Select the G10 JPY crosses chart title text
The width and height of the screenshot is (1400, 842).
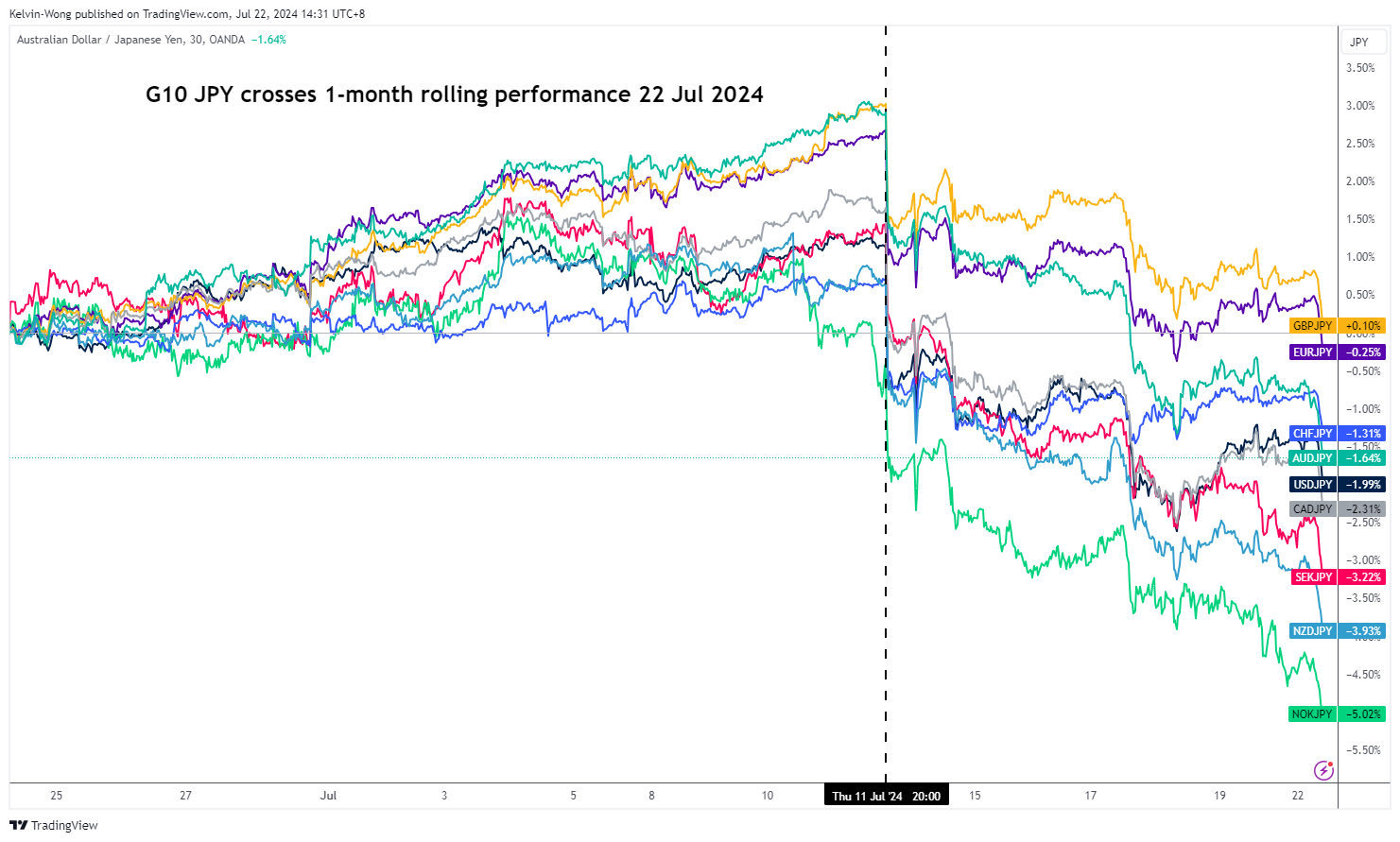[454, 95]
